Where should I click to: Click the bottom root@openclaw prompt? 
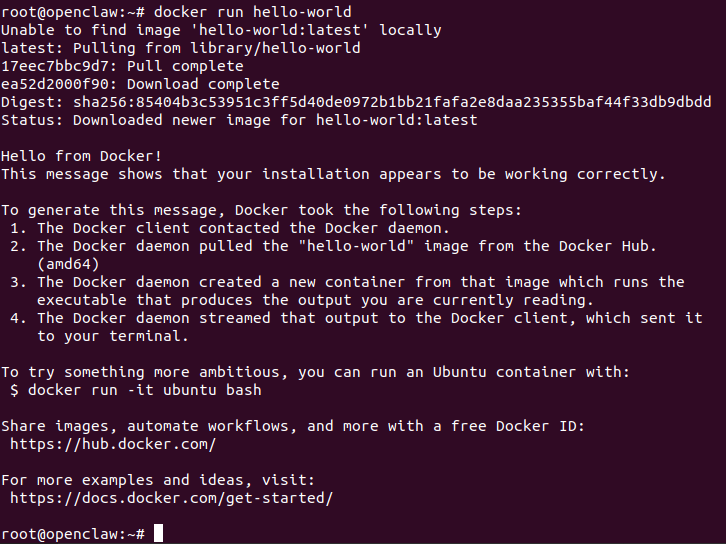click(72, 534)
